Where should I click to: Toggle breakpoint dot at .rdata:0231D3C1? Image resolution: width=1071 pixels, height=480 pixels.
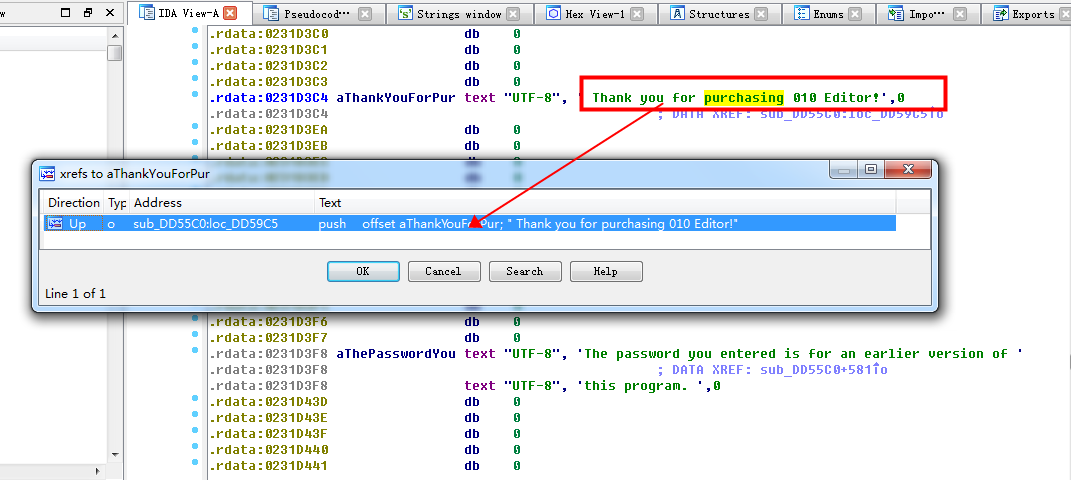195,47
